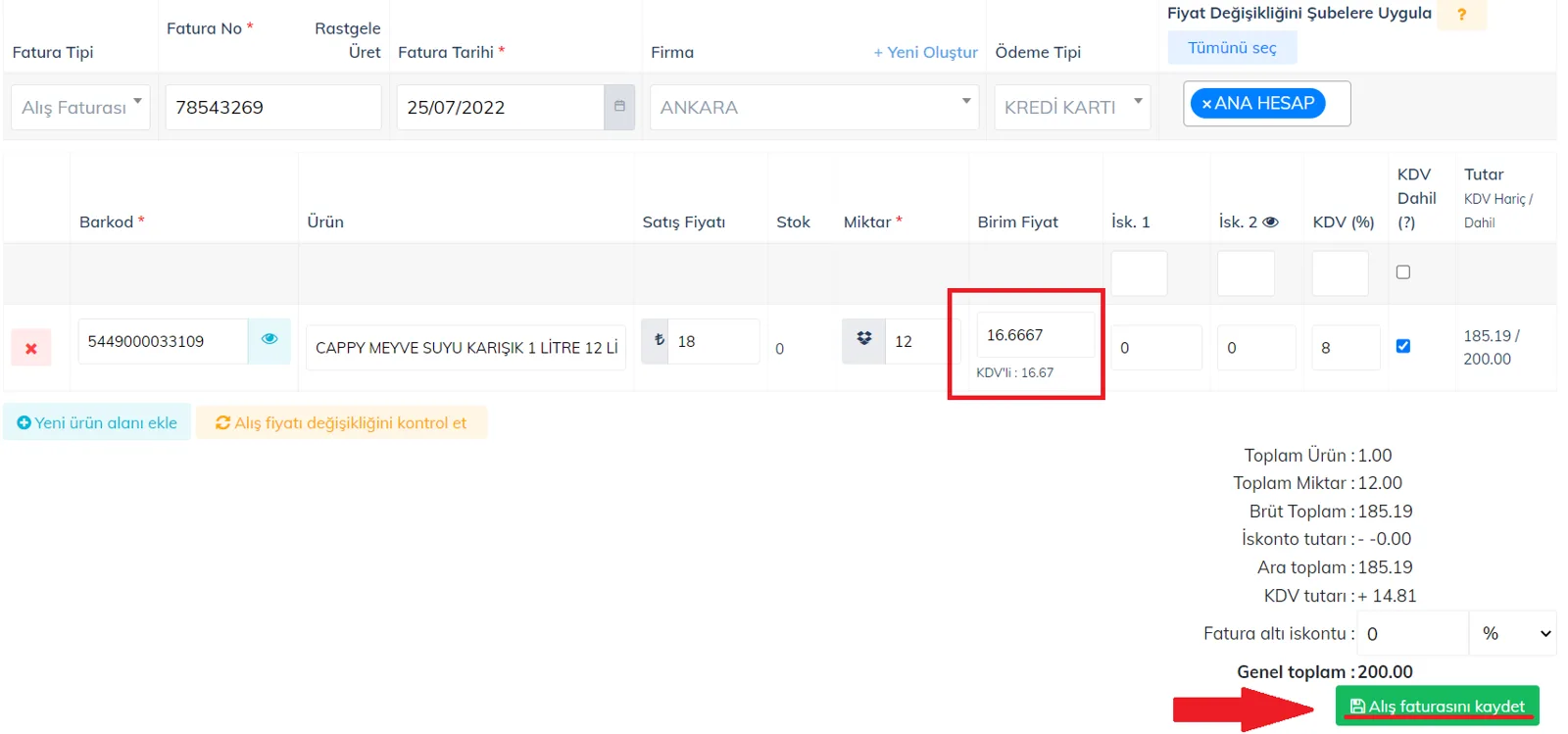The height and width of the screenshot is (734, 1568).
Task: Expand the Firma ANKARA dropdown
Action: click(814, 107)
